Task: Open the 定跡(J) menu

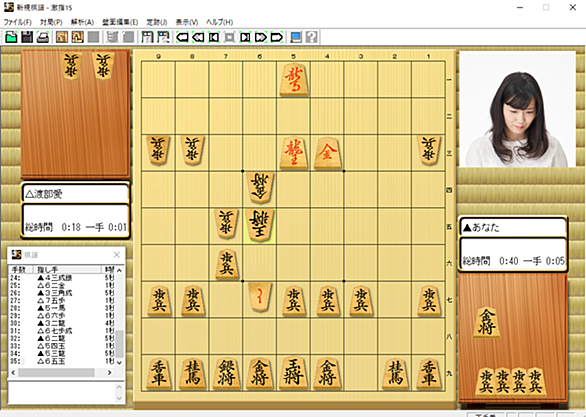Action: 157,22
